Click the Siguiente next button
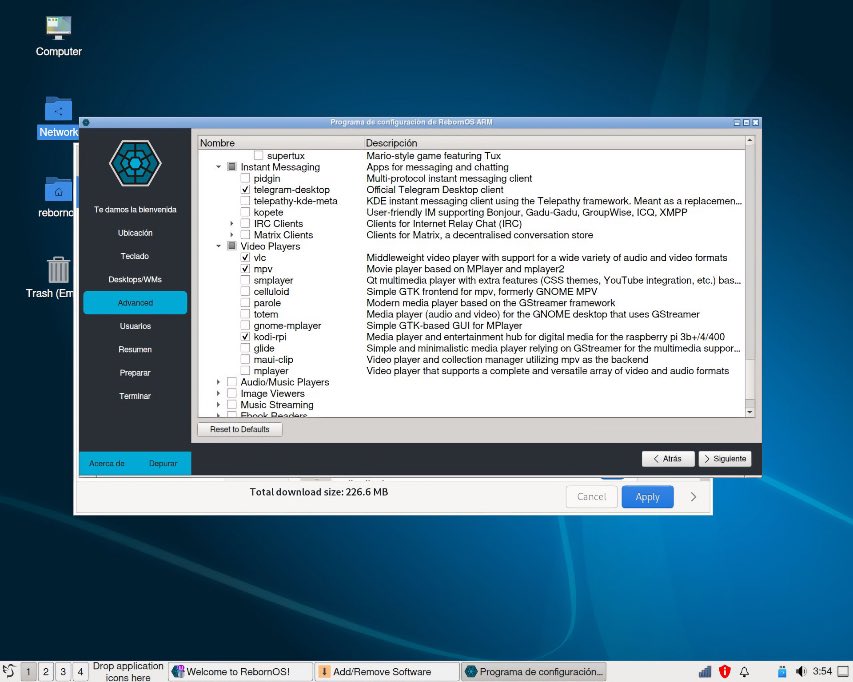Viewport: 853px width, 682px height. [x=725, y=458]
